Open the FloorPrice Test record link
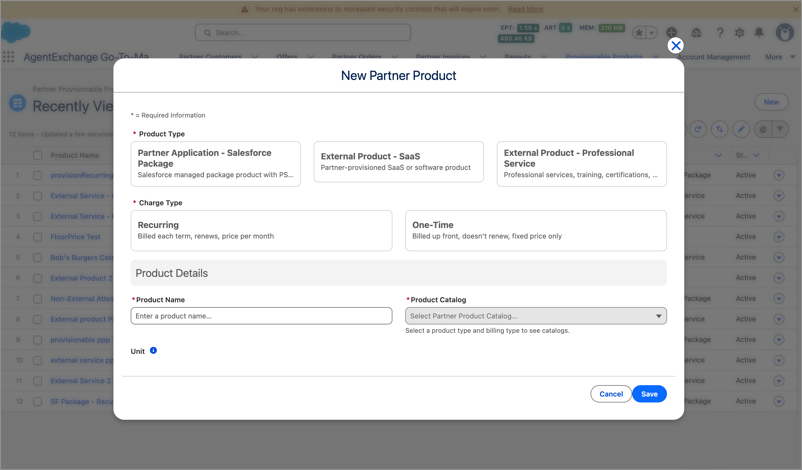This screenshot has height=470, width=802. tap(75, 237)
